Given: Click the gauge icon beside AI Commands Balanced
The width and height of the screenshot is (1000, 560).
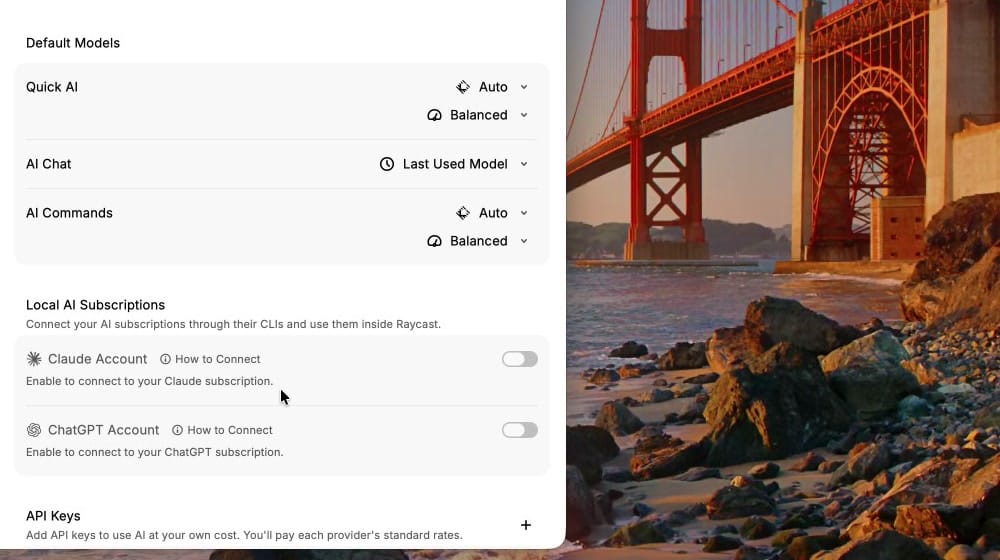Looking at the screenshot, I should (x=434, y=241).
